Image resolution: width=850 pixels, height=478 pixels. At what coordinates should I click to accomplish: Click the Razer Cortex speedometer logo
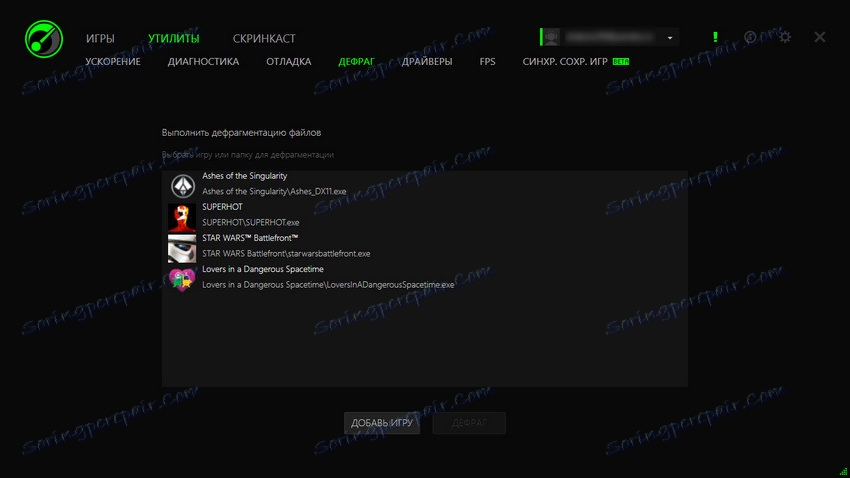coord(44,39)
